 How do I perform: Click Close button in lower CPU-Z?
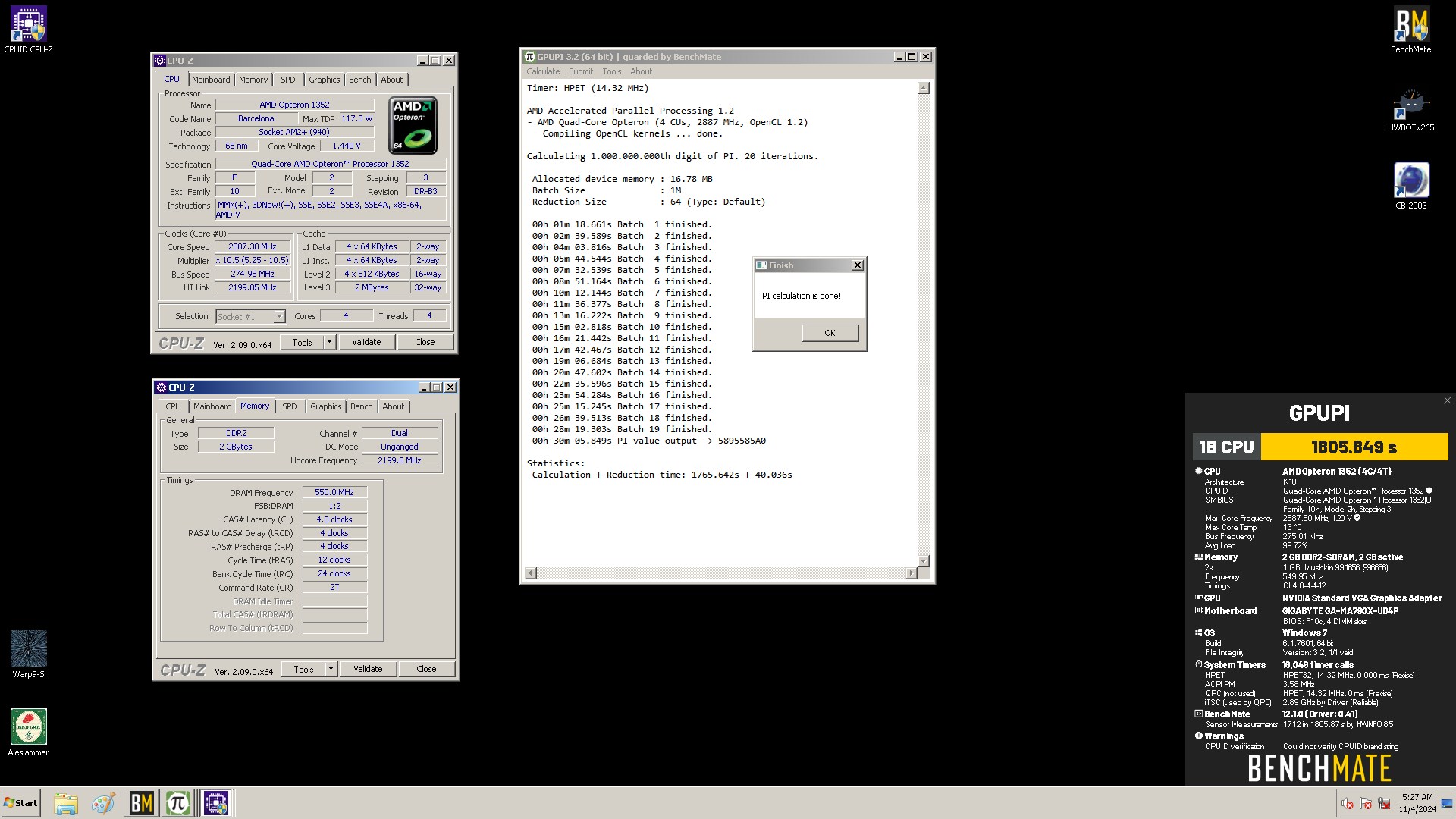coord(426,669)
